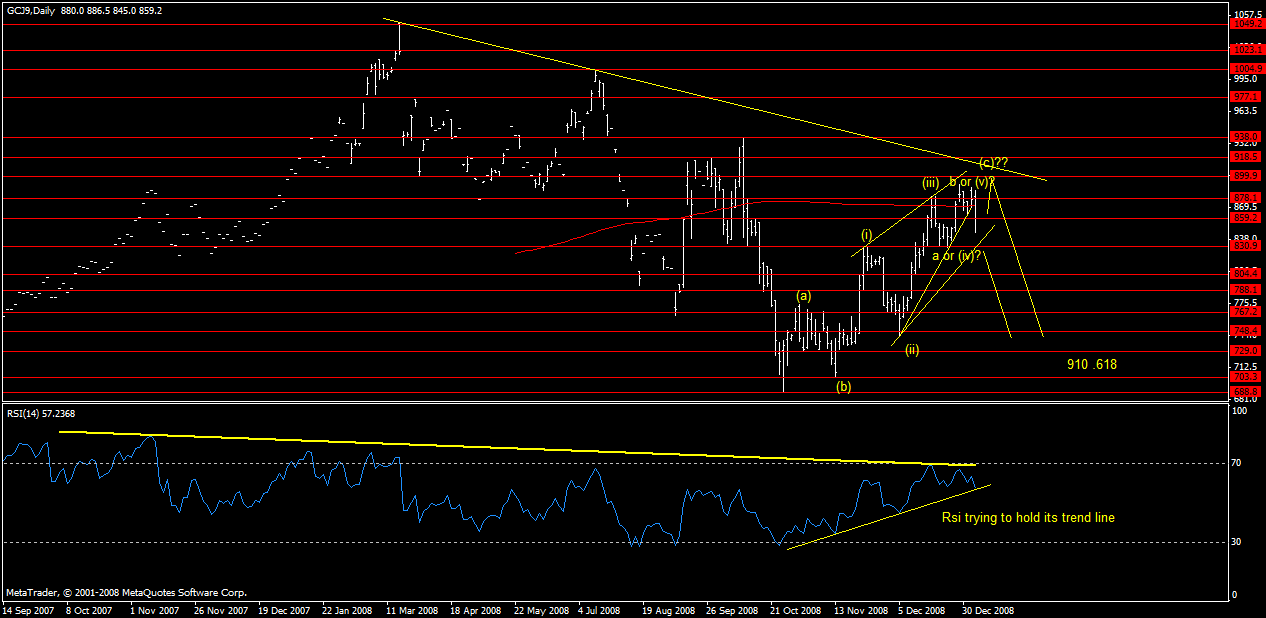Click the 1049.2 red price level label
1266x618 pixels.
coord(1245,24)
